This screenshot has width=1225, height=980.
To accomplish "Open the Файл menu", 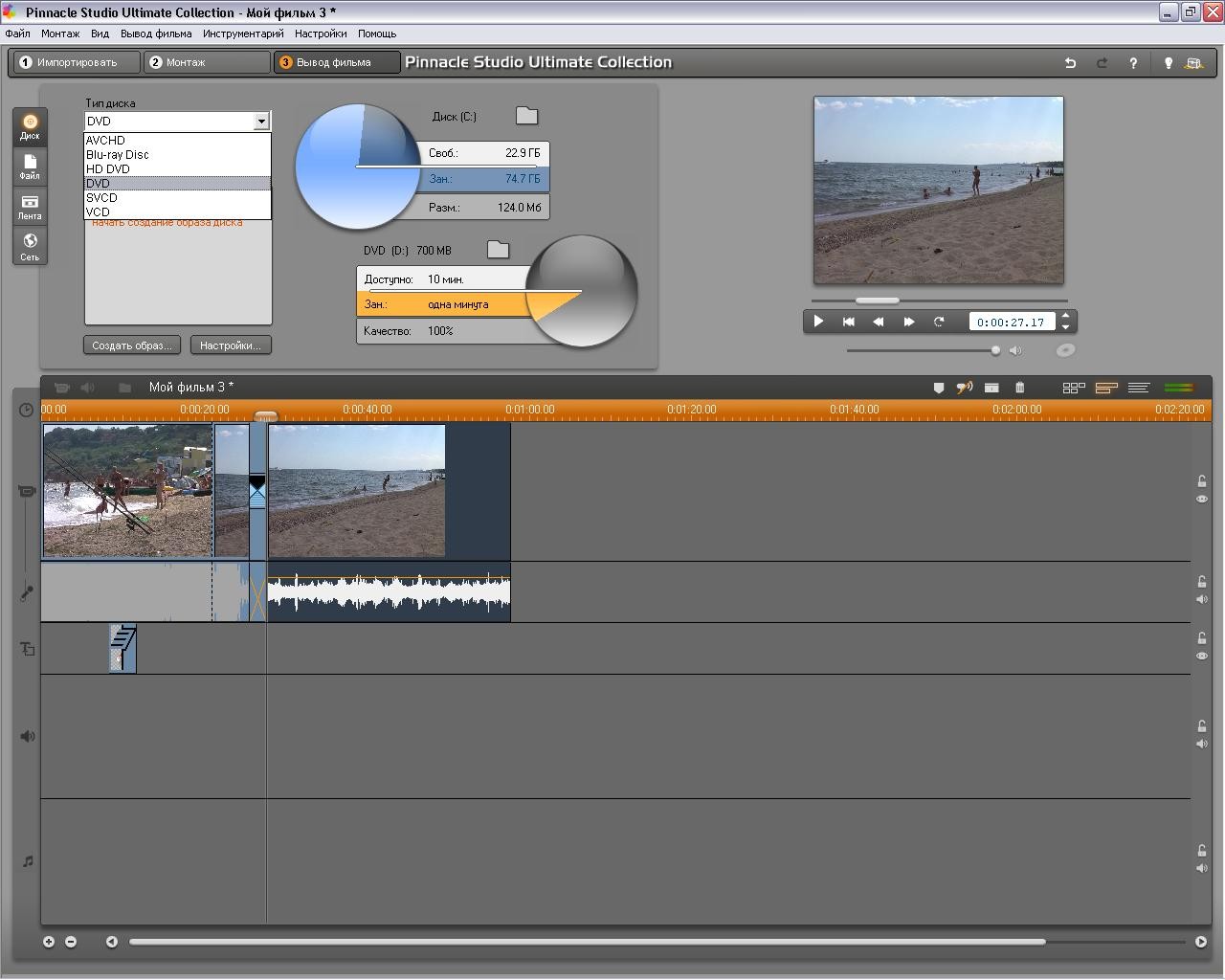I will pyautogui.click(x=17, y=33).
